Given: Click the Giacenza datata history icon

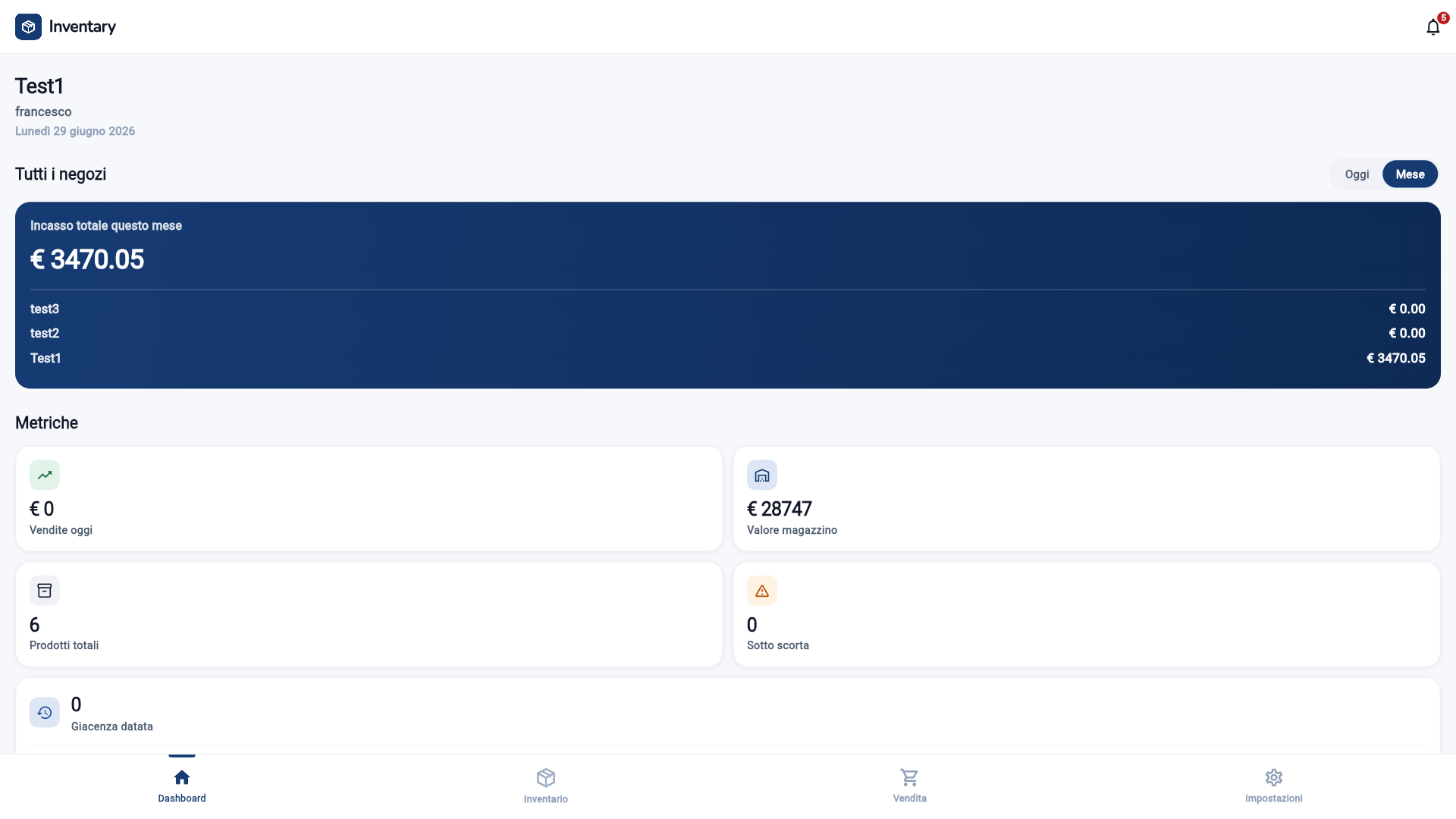Looking at the screenshot, I should click(44, 712).
